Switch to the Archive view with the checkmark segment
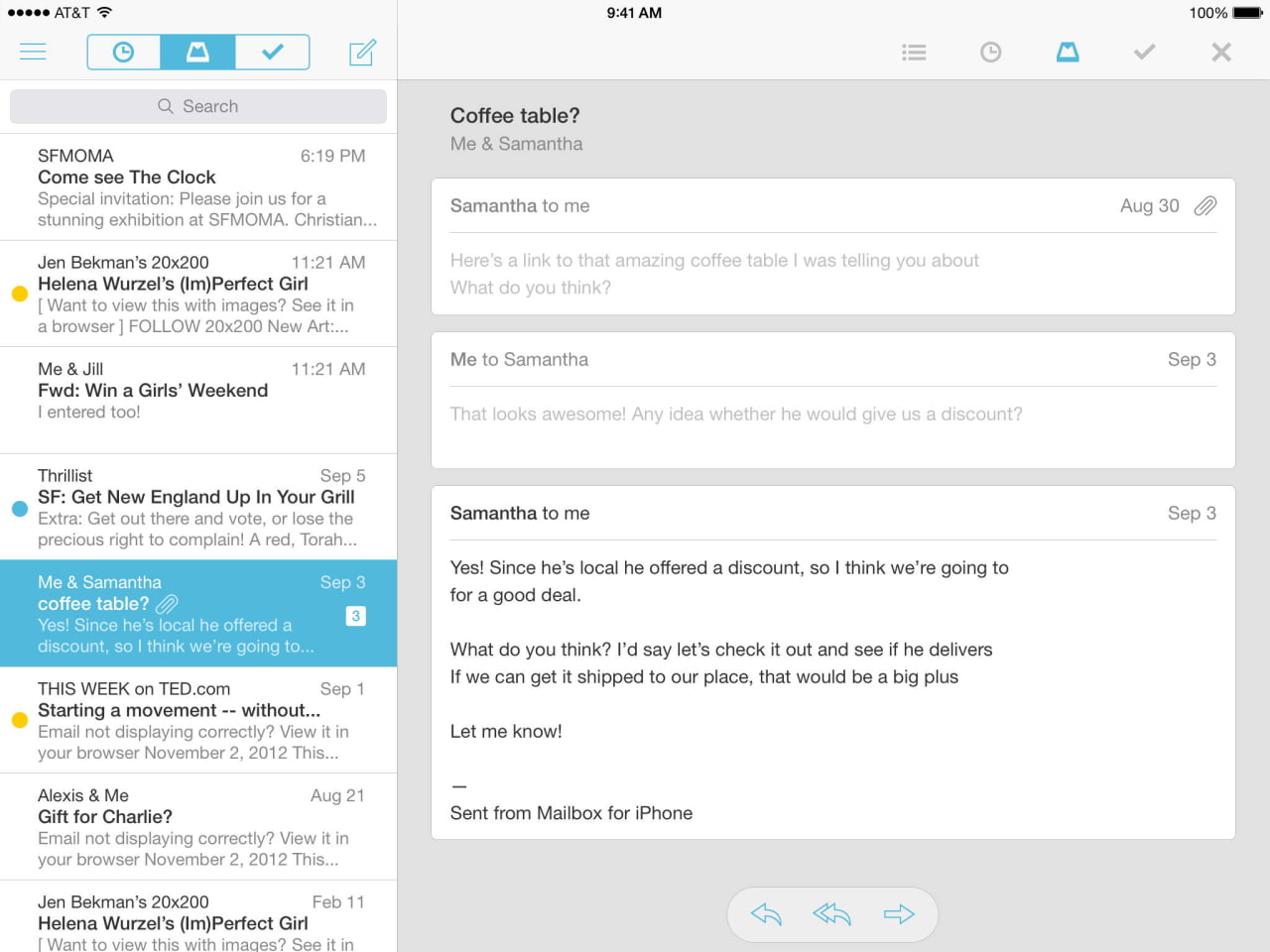Viewport: 1270px width, 952px height. (272, 52)
